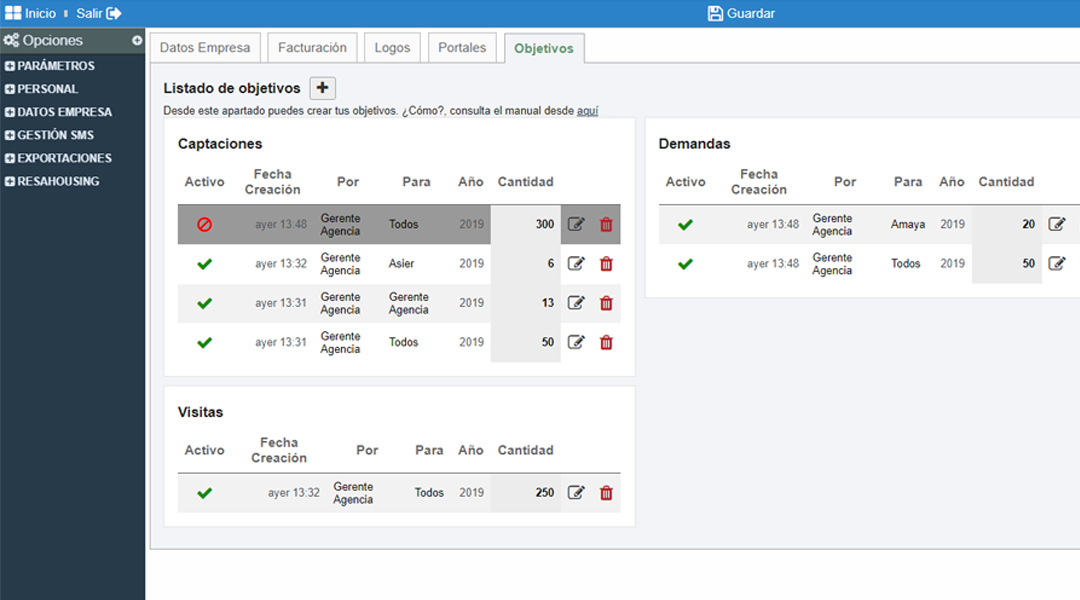The image size is (1080, 600).
Task: Expand the PARÁMETROS sidebar section
Action: 50,66
